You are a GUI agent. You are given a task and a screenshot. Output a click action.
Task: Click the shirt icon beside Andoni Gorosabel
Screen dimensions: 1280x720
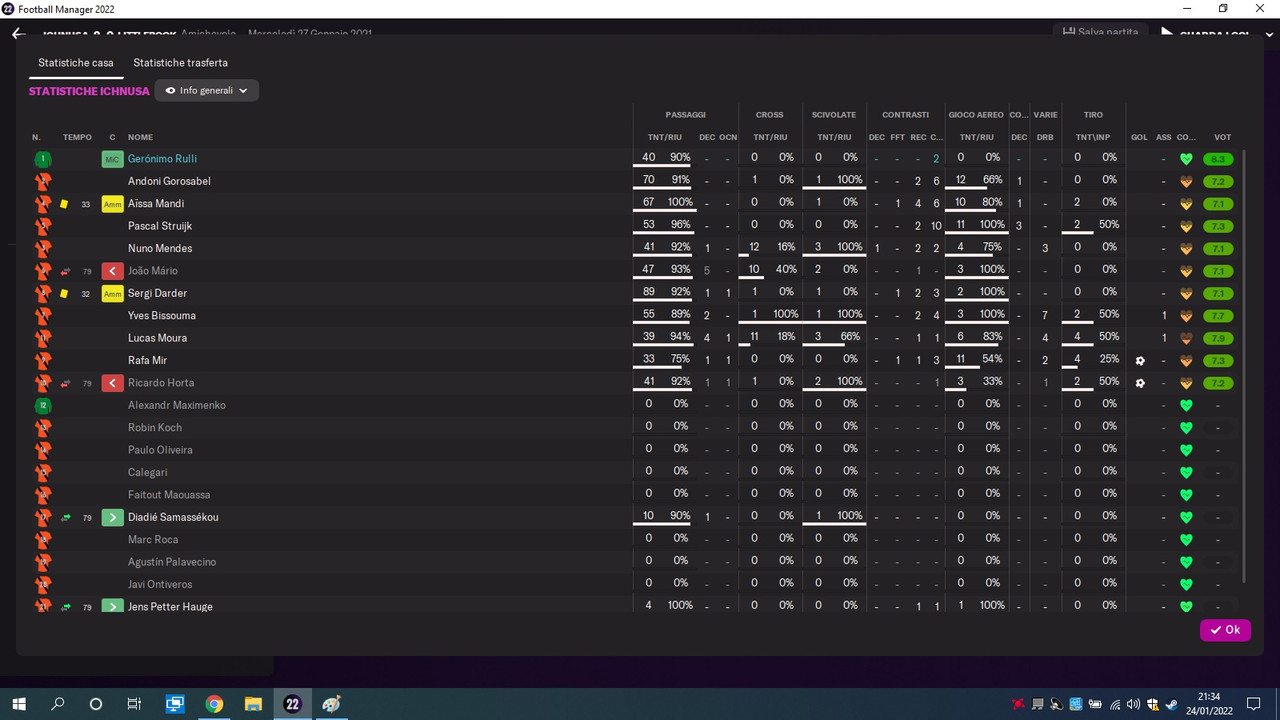42,181
